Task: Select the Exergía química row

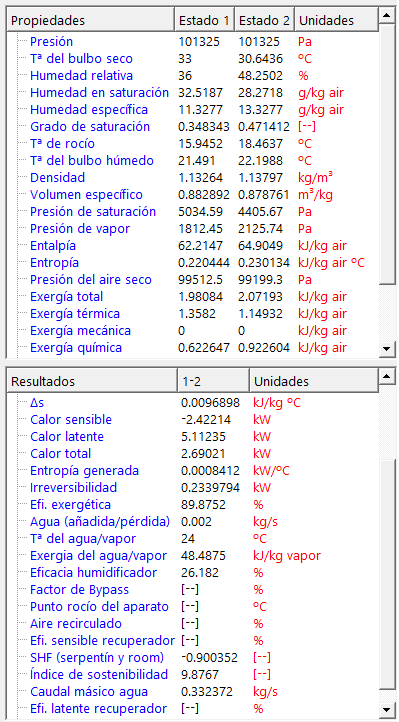Action: [192, 348]
